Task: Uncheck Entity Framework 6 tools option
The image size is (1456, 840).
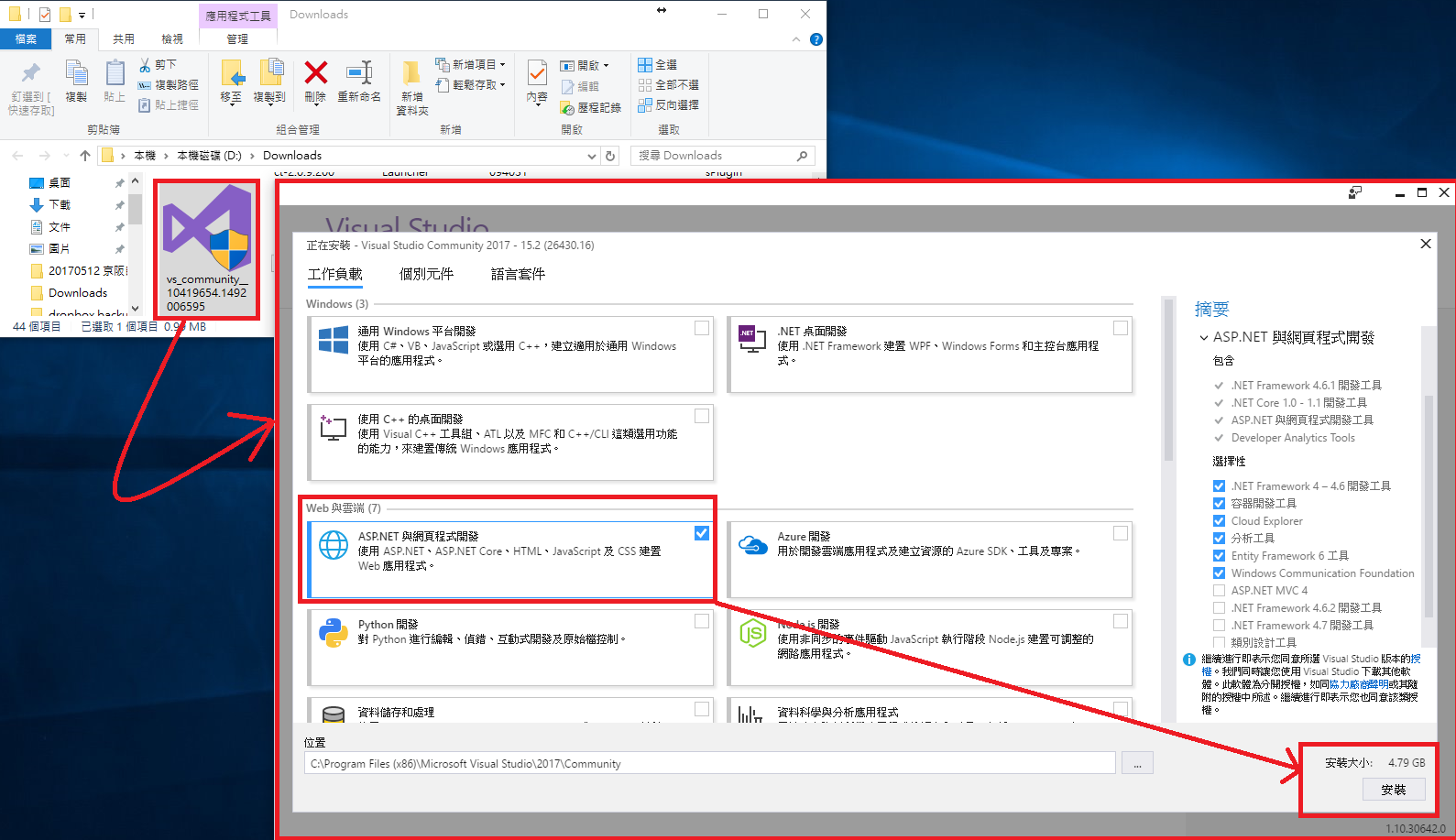Action: [1219, 556]
